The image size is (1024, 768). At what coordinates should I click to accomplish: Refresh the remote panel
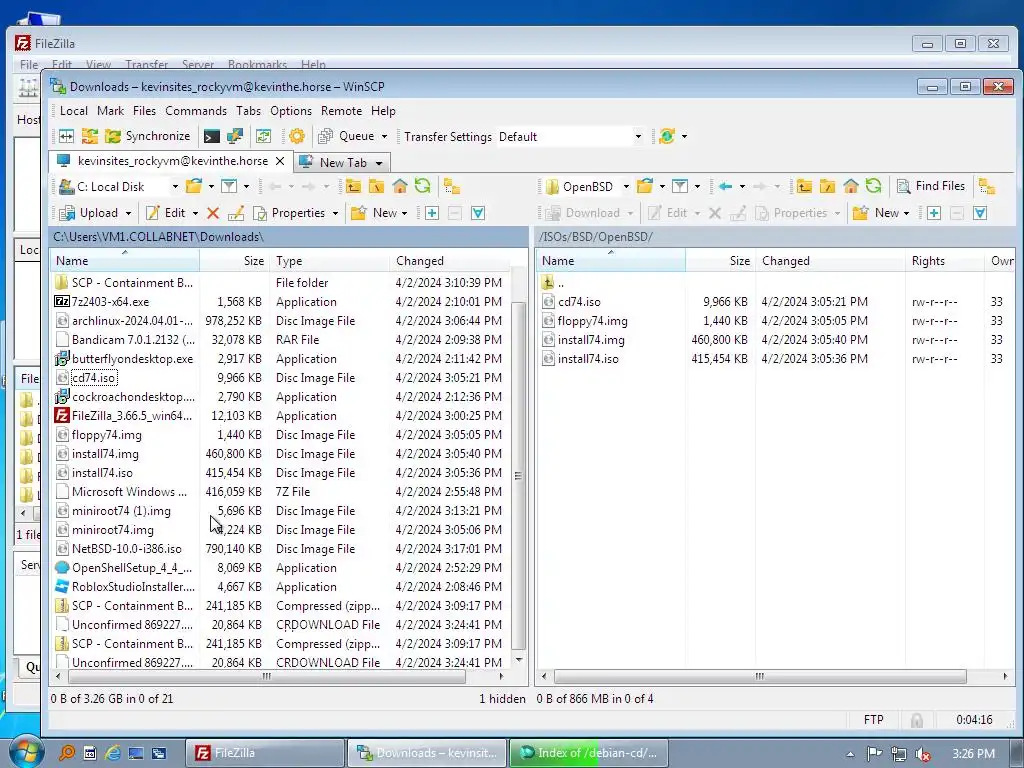tap(873, 186)
